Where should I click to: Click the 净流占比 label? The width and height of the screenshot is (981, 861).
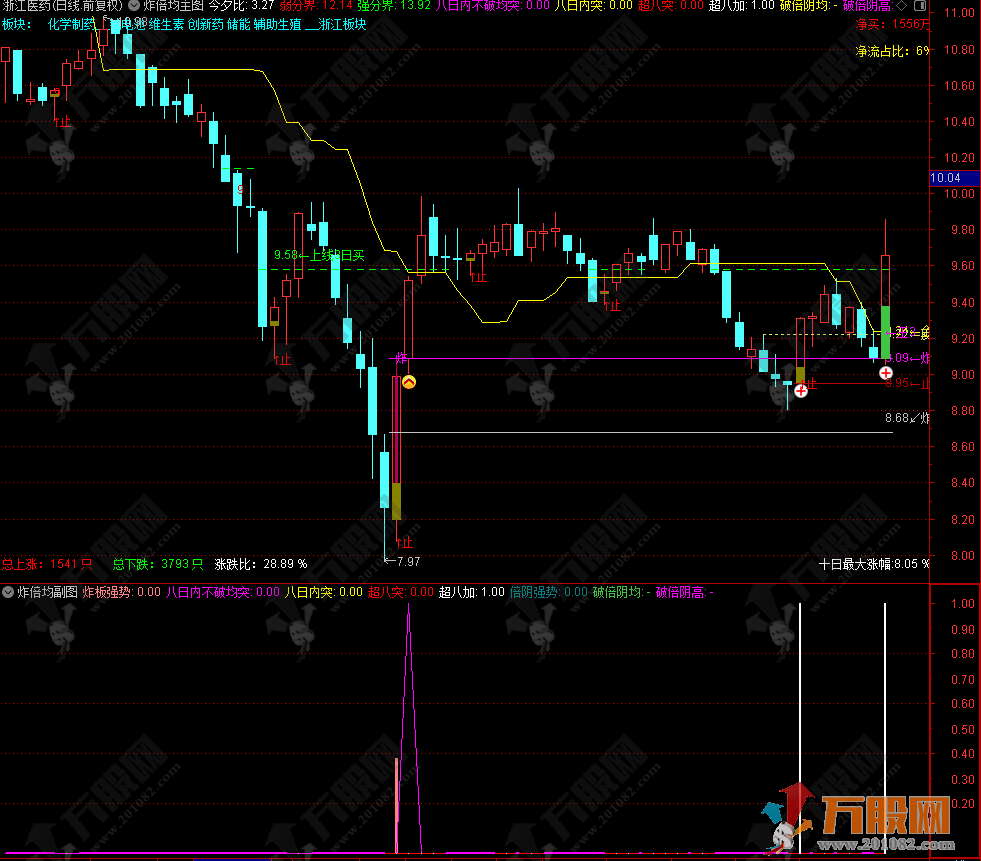click(x=892, y=51)
